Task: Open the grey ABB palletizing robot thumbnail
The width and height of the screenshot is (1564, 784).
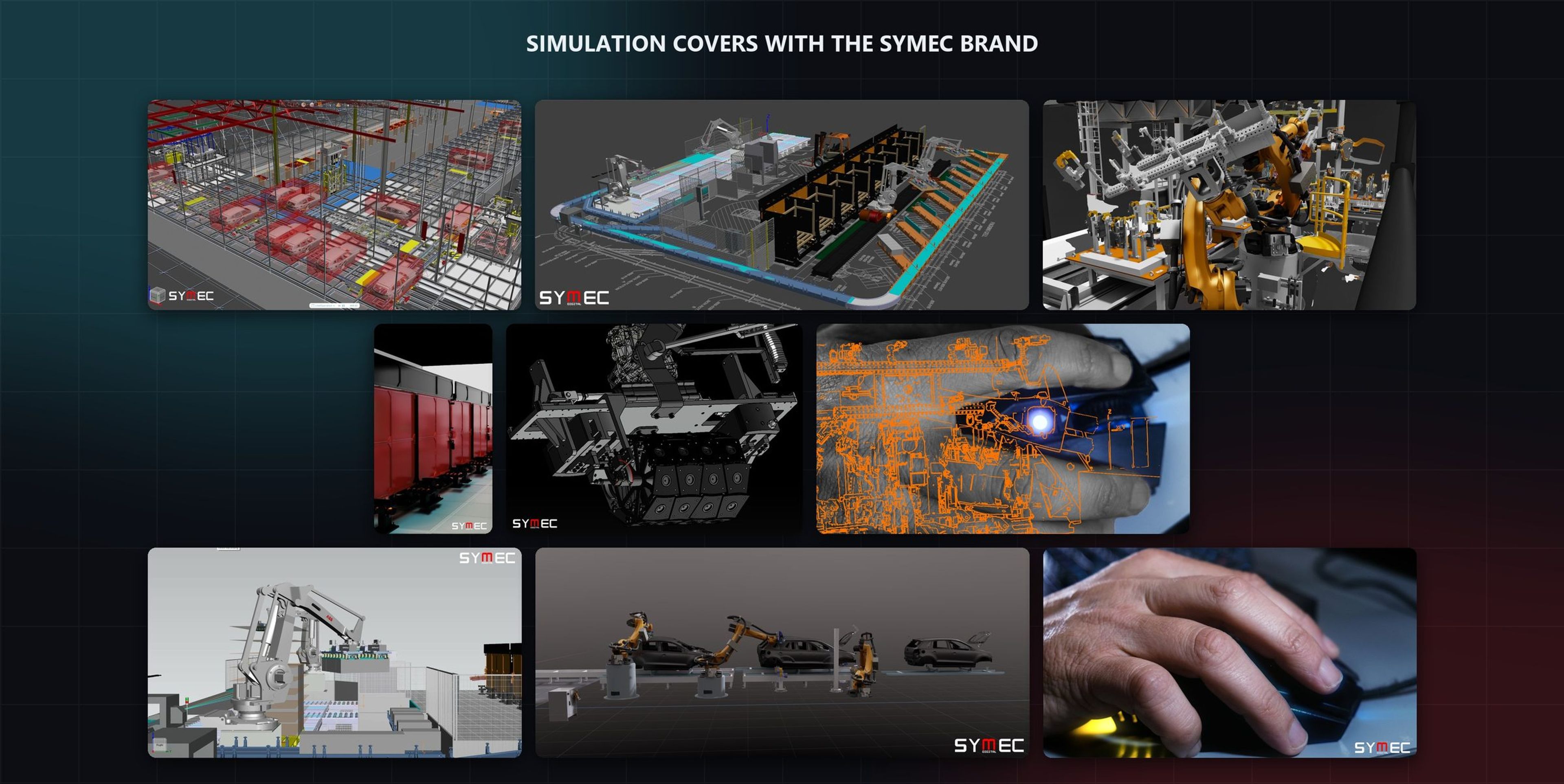Action: pyautogui.click(x=334, y=653)
